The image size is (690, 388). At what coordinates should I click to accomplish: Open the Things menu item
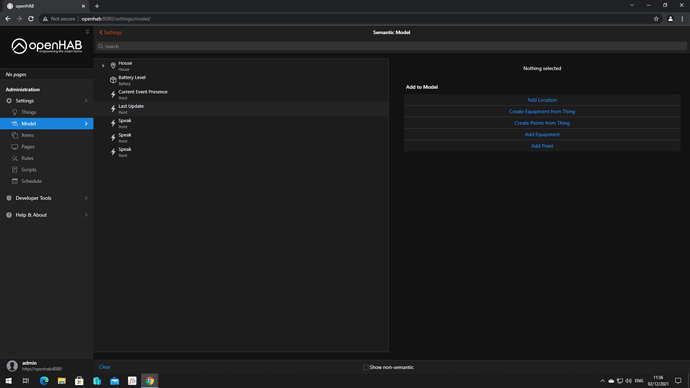(x=47, y=112)
